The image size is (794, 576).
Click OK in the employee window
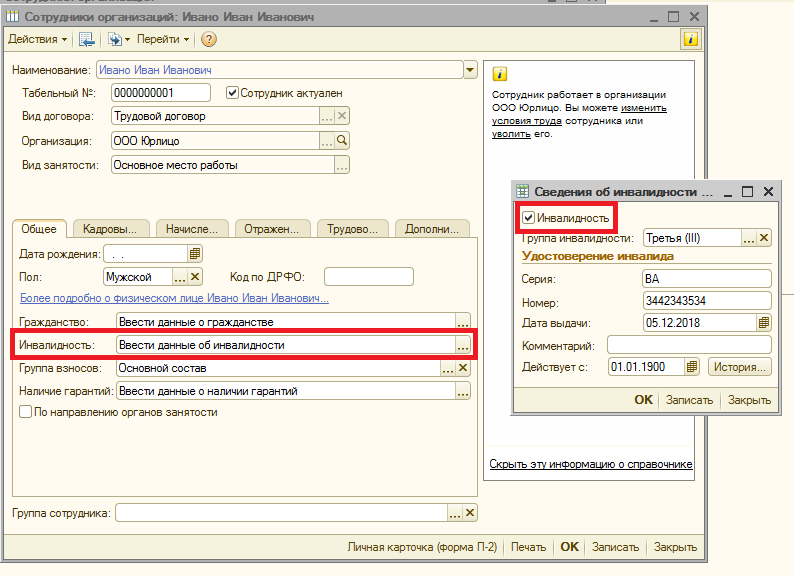[x=569, y=547]
